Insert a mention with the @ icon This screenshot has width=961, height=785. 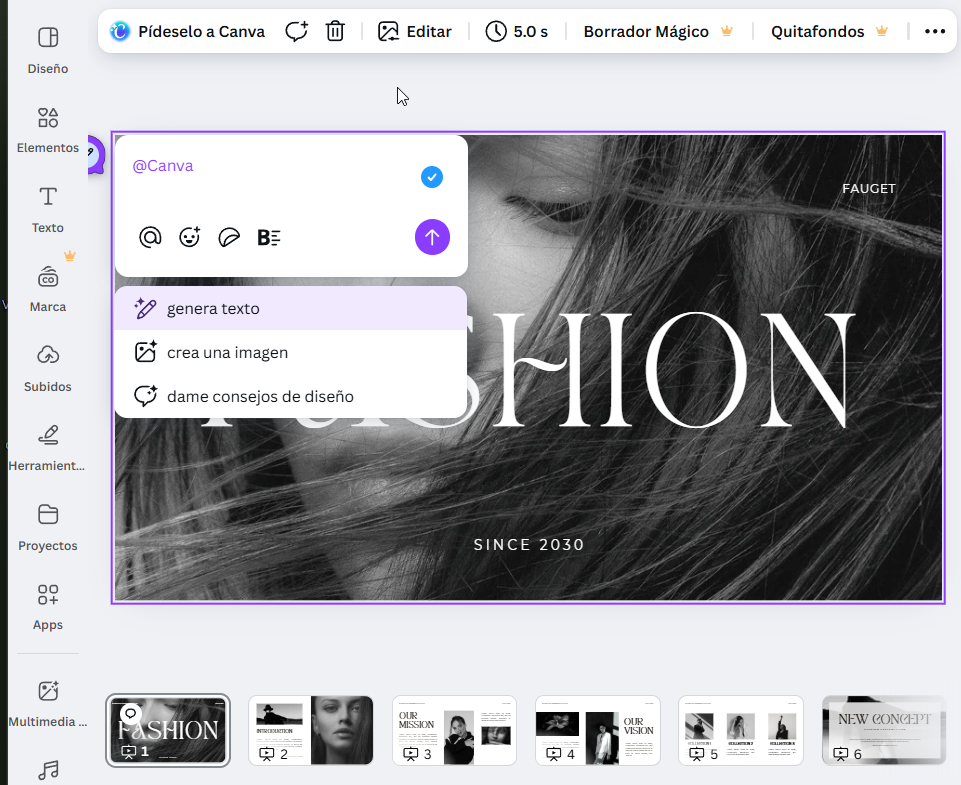pyautogui.click(x=149, y=237)
